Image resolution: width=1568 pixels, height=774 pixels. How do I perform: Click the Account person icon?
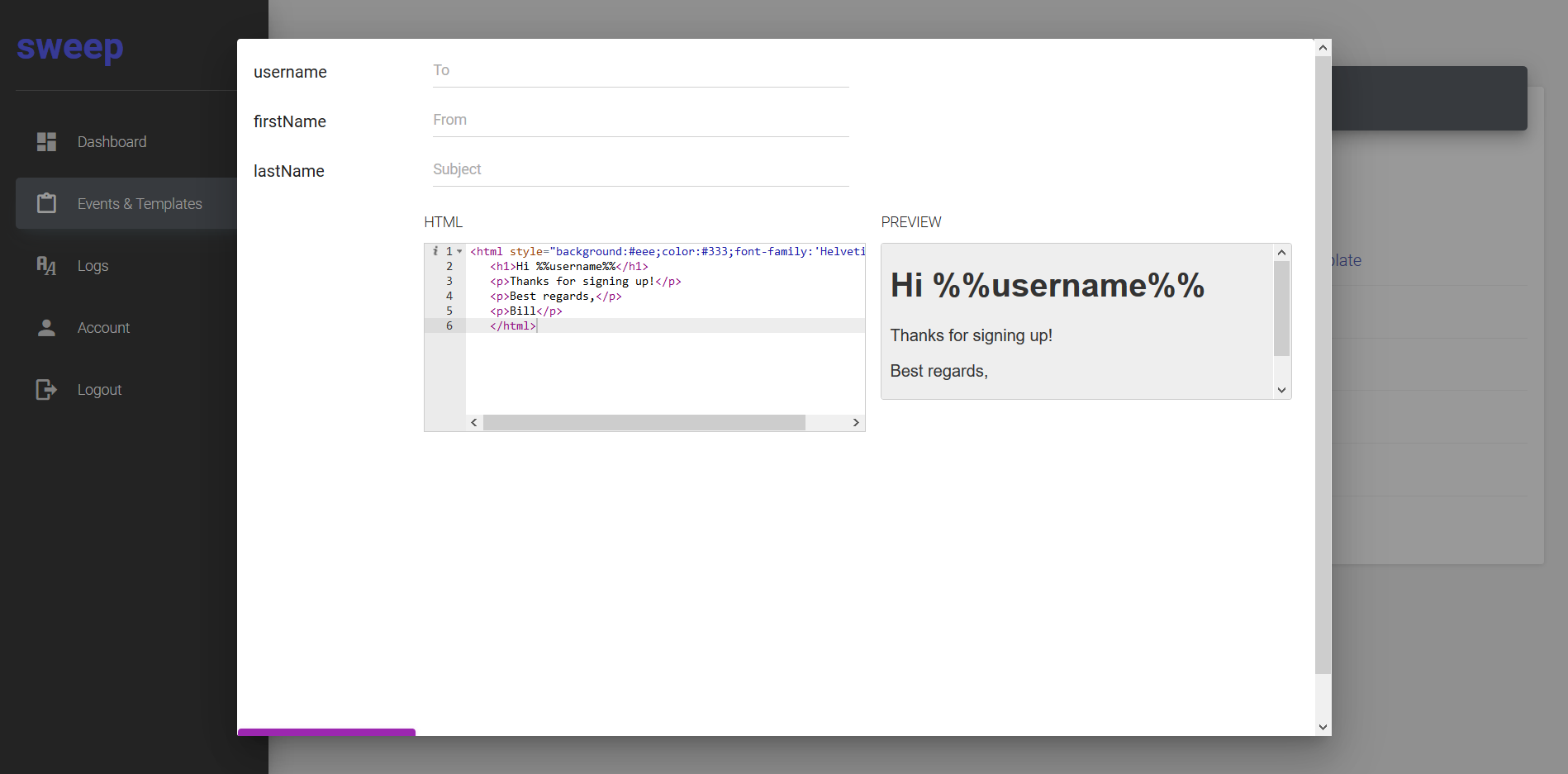tap(46, 328)
